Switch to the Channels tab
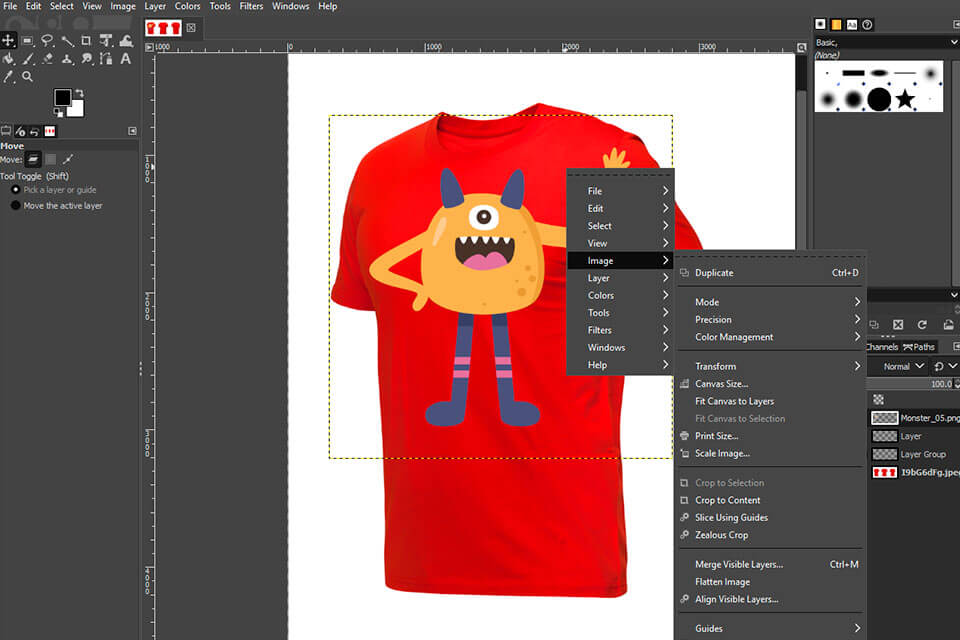This screenshot has height=640, width=960. click(882, 346)
